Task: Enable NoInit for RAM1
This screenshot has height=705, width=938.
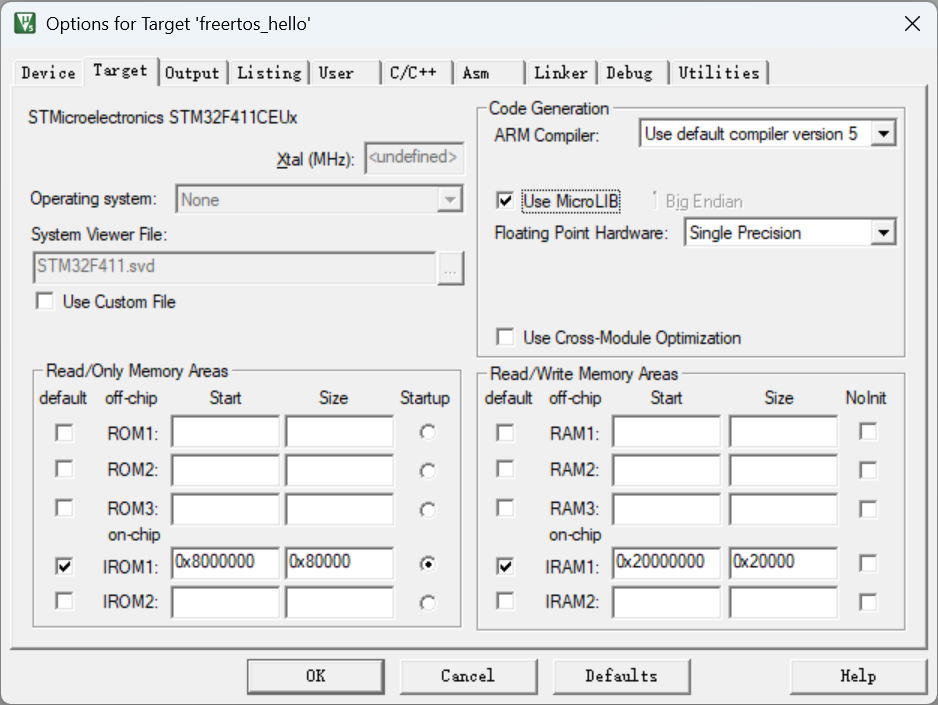Action: (868, 431)
